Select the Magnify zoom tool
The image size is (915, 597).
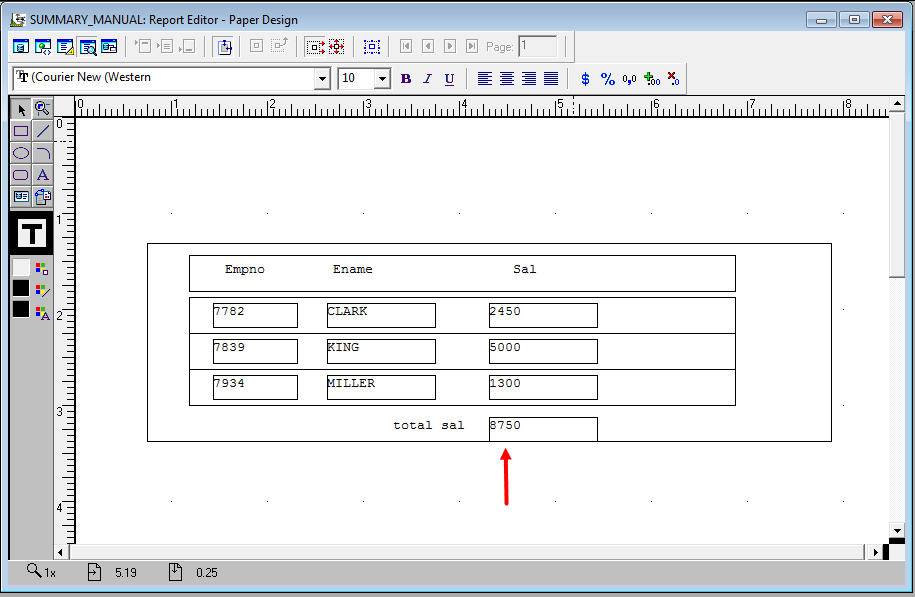coord(42,109)
